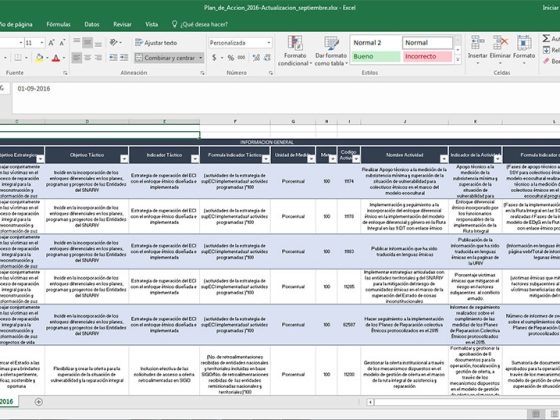This screenshot has height=420, width=560.
Task: Apply the Normal cell style
Action: (428, 43)
